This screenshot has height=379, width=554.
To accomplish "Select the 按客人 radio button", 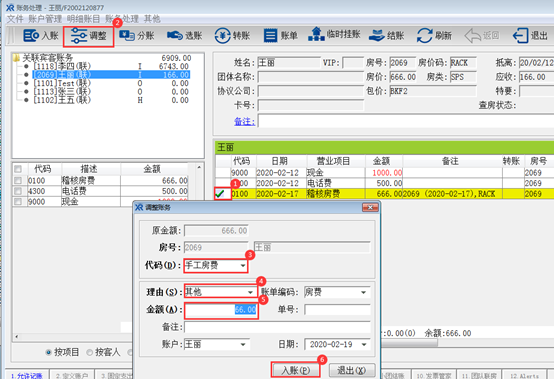I will [90, 353].
